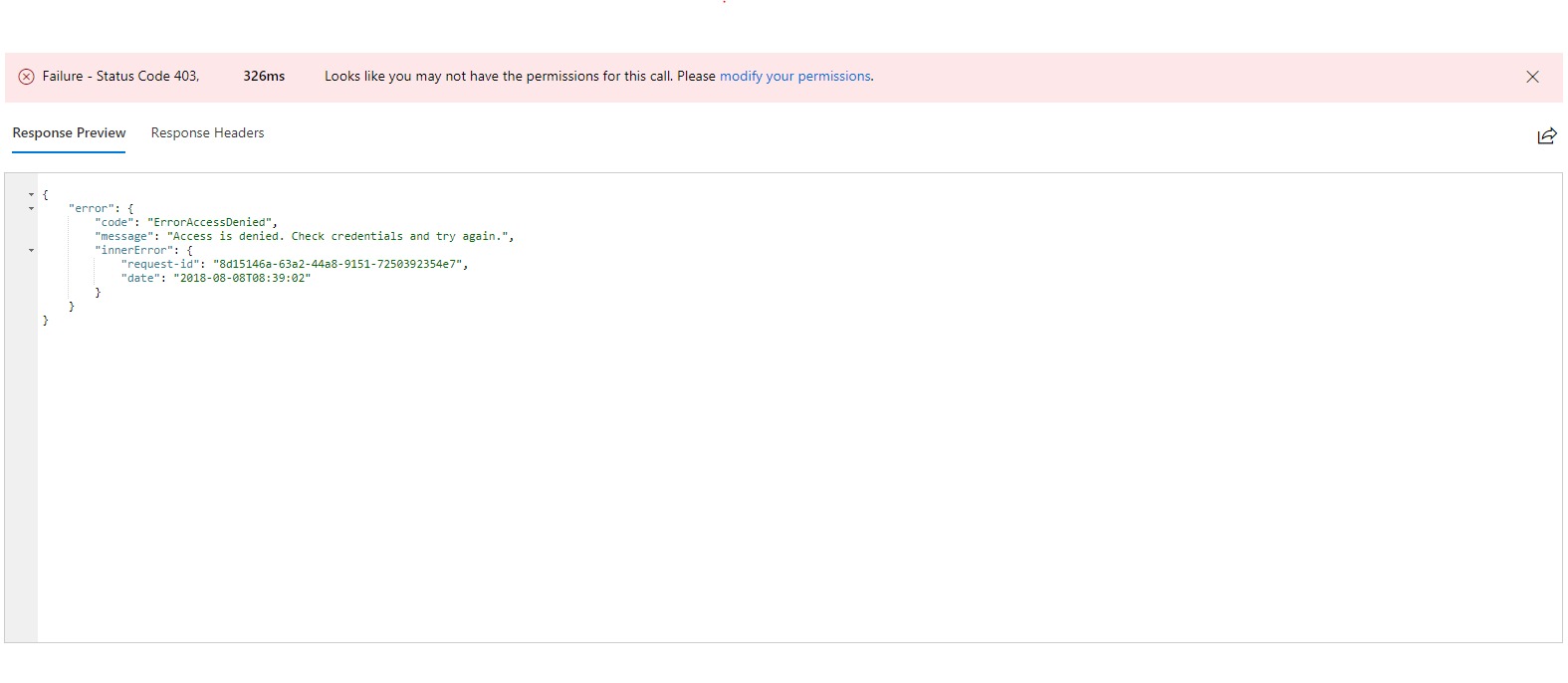The width and height of the screenshot is (1568, 683).
Task: Click the "innerError" key in JSON
Action: point(133,251)
